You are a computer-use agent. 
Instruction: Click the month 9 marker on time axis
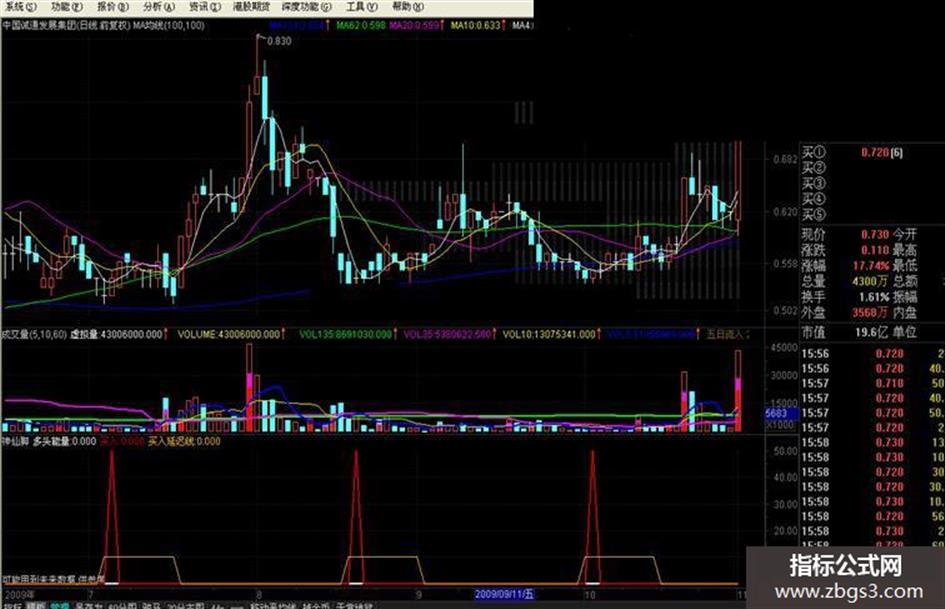(x=419, y=595)
